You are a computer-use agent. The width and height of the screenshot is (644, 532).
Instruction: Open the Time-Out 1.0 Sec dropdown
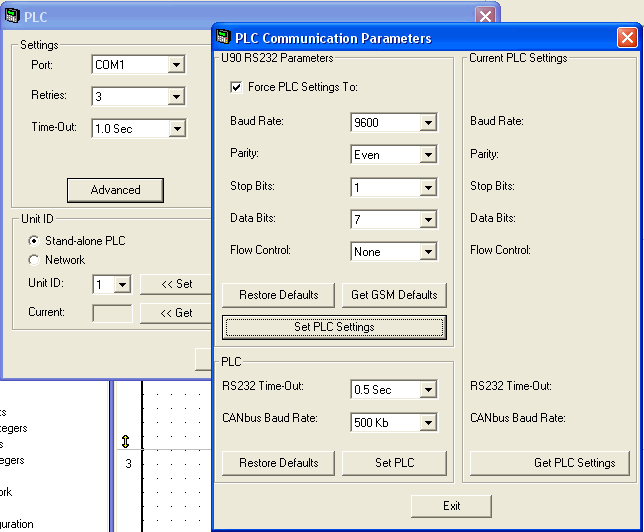177,129
